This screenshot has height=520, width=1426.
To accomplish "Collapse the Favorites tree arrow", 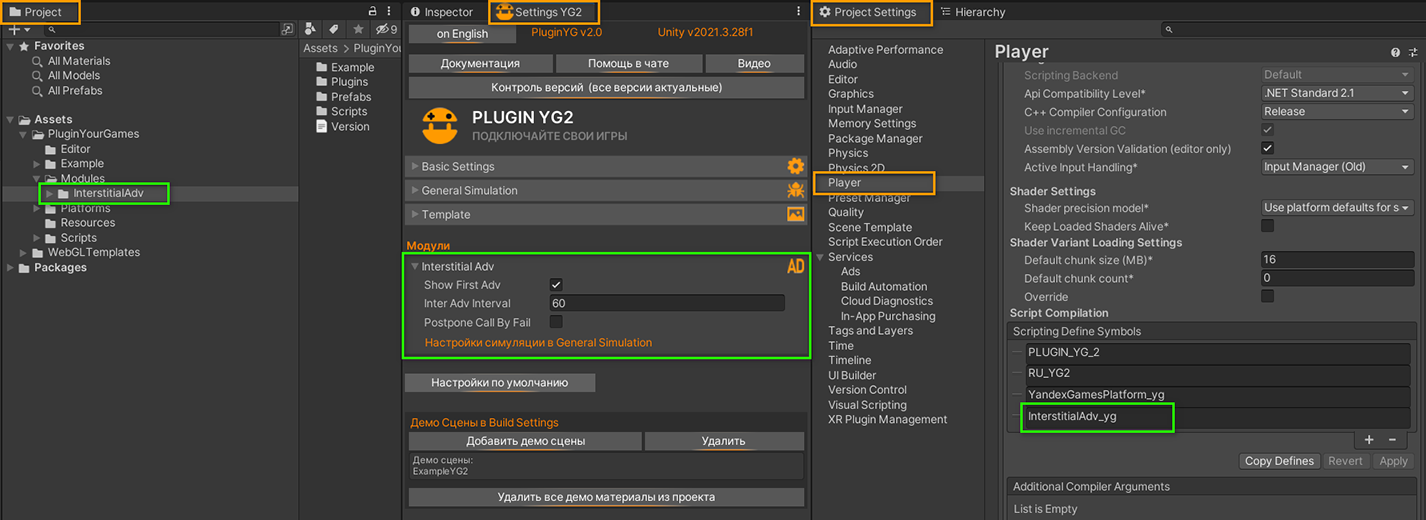I will click(11, 46).
